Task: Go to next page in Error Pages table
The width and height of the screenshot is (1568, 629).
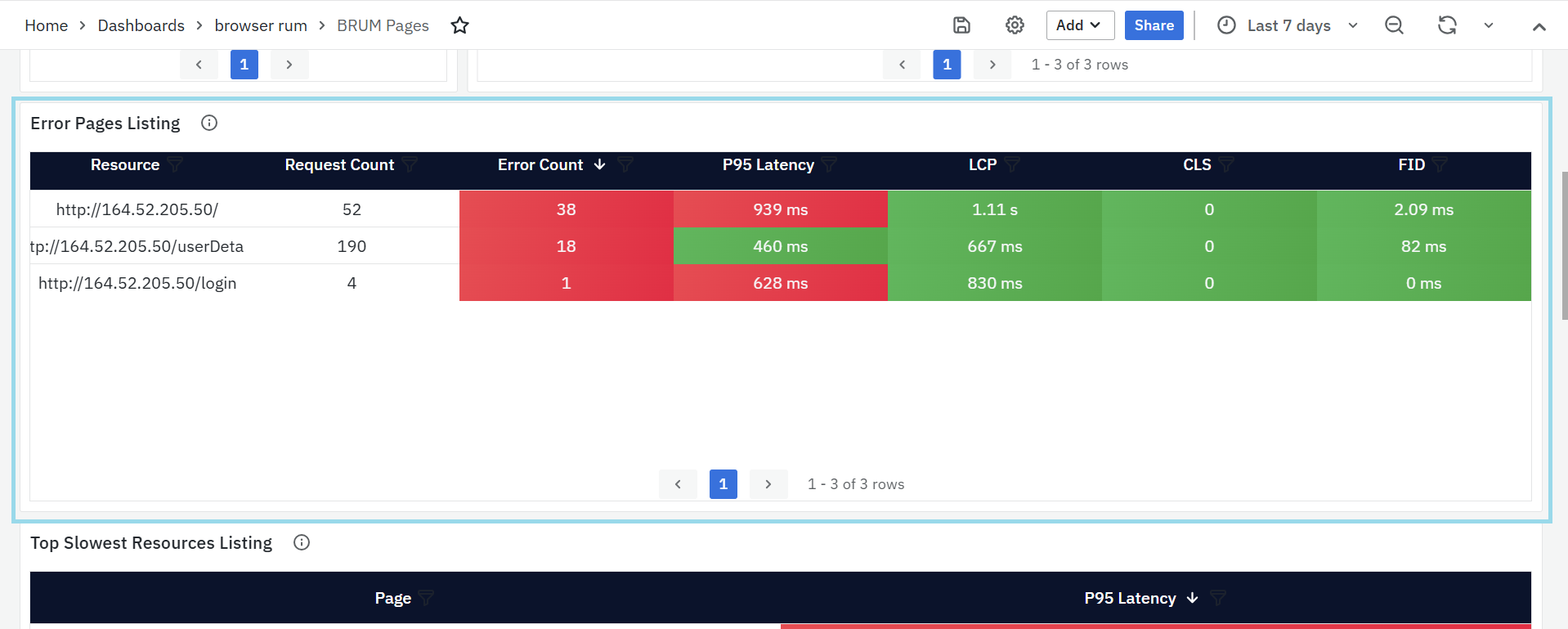Action: click(768, 484)
